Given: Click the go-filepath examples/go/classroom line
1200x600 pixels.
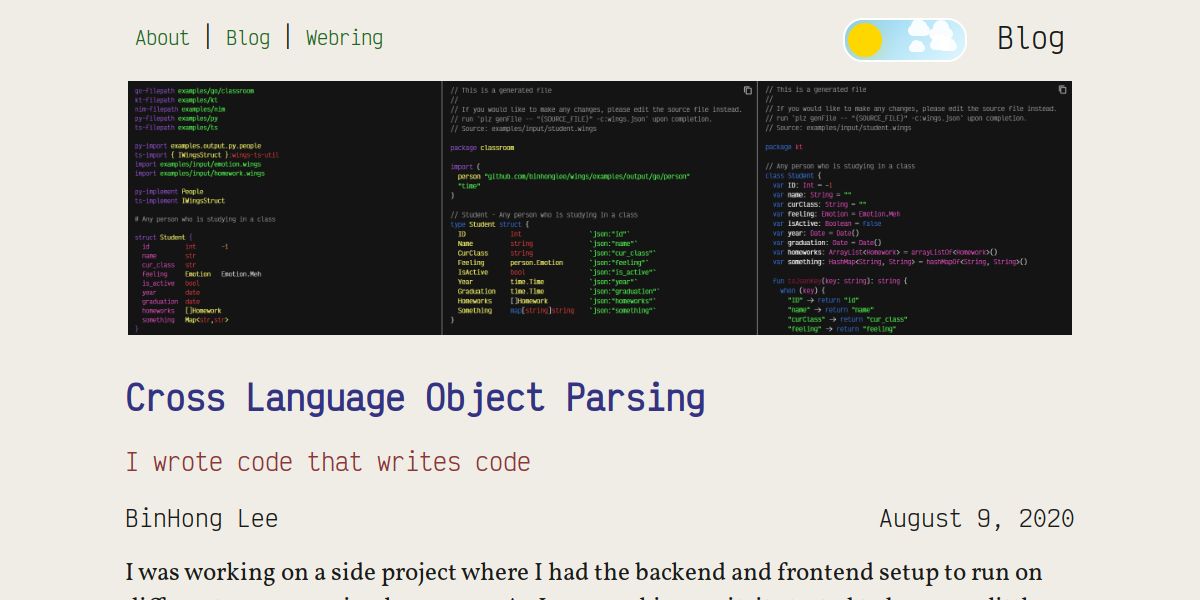Looking at the screenshot, I should tap(196, 90).
